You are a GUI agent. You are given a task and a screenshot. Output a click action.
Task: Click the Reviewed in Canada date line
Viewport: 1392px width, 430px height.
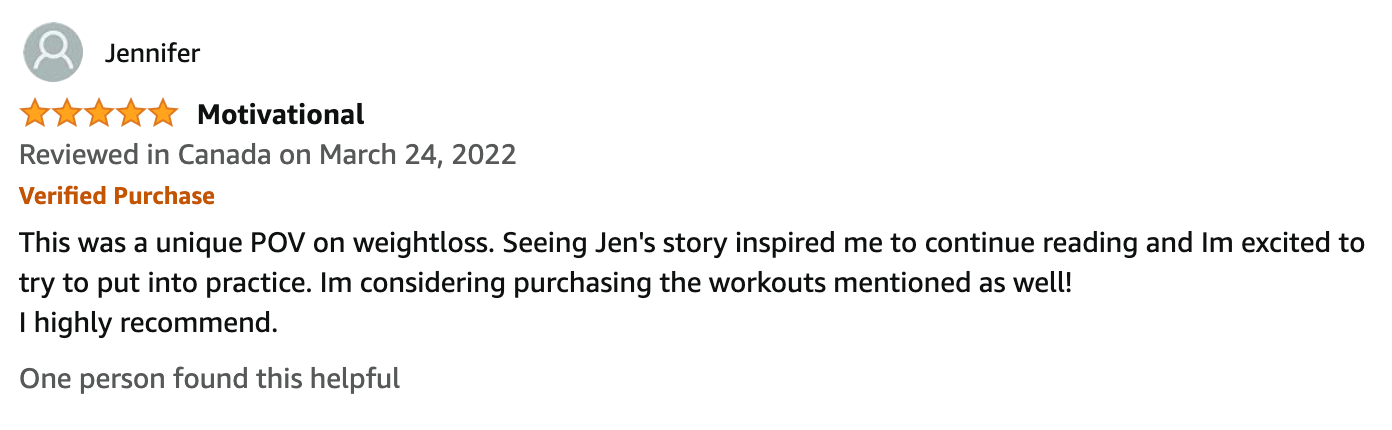[268, 155]
